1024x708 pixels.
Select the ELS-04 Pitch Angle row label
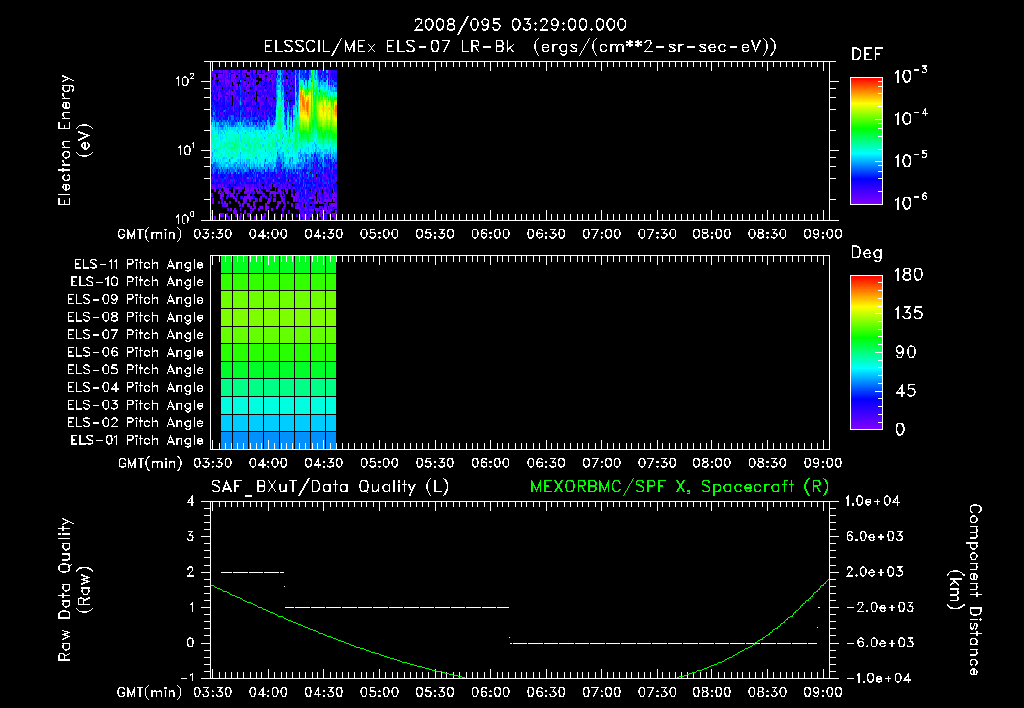135,387
